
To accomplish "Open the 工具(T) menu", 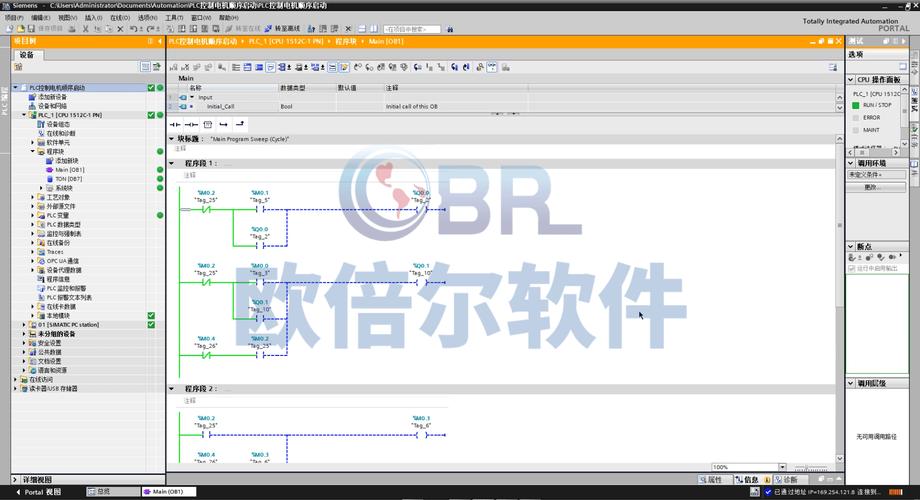I will coord(174,18).
